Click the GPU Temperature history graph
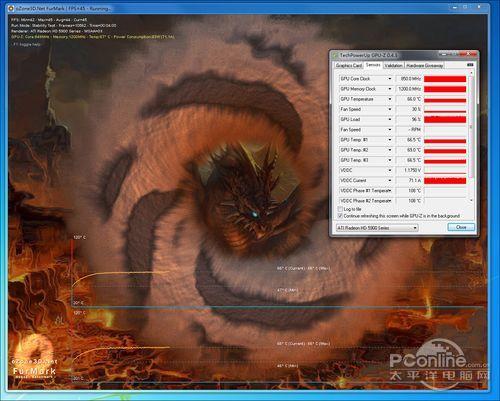Image resolution: width=500 pixels, height=401 pixels. tap(445, 99)
